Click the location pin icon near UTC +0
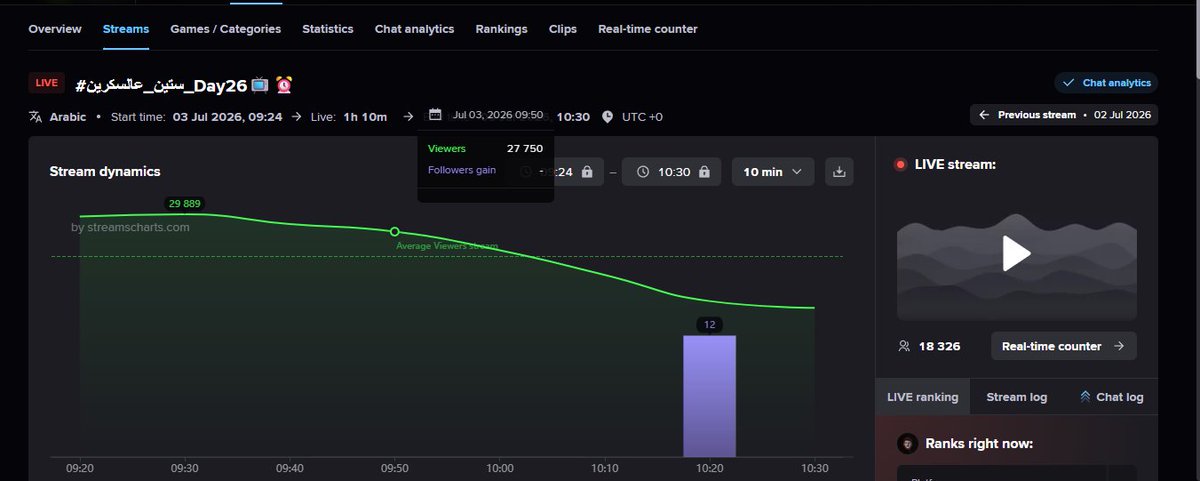1200x481 pixels. pos(607,117)
